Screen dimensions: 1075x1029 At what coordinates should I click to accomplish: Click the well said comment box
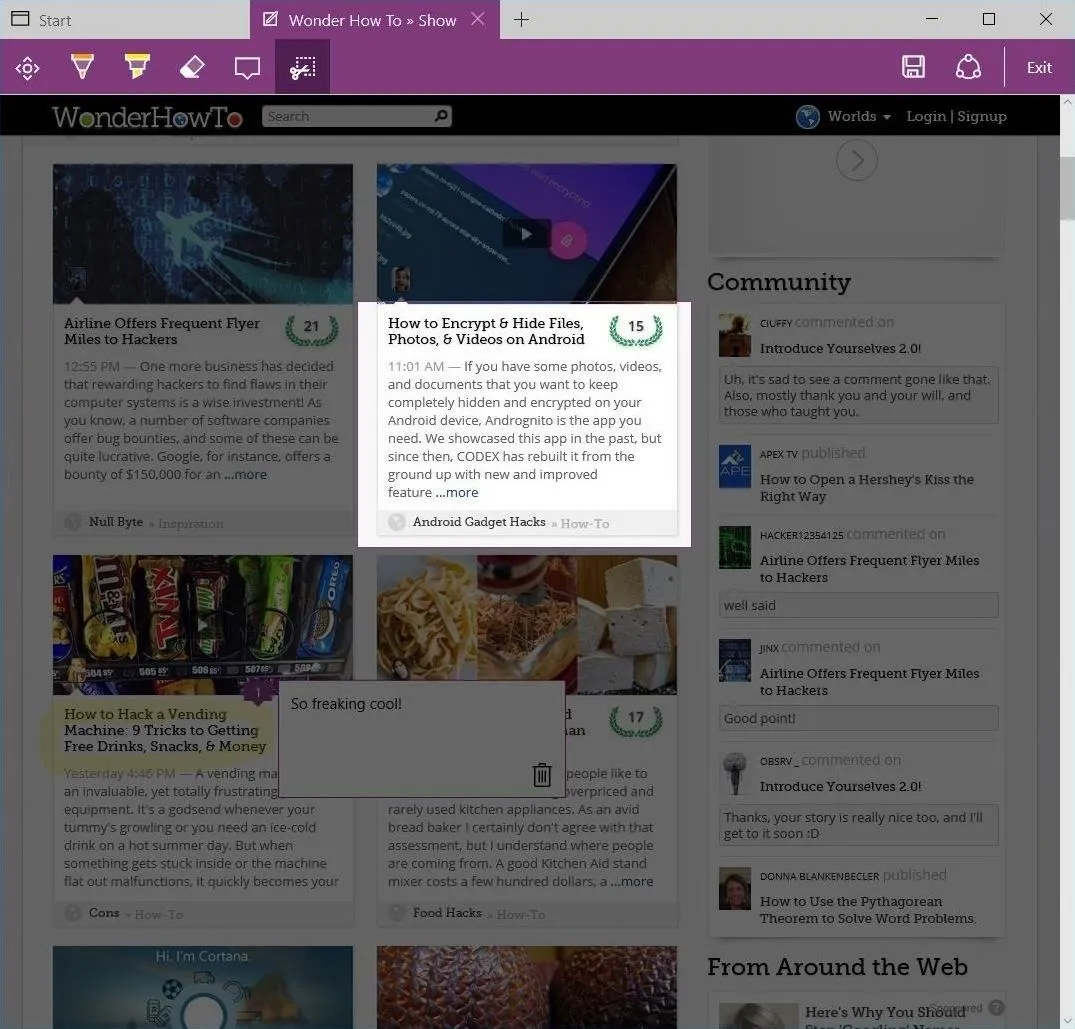pyautogui.click(x=858, y=605)
